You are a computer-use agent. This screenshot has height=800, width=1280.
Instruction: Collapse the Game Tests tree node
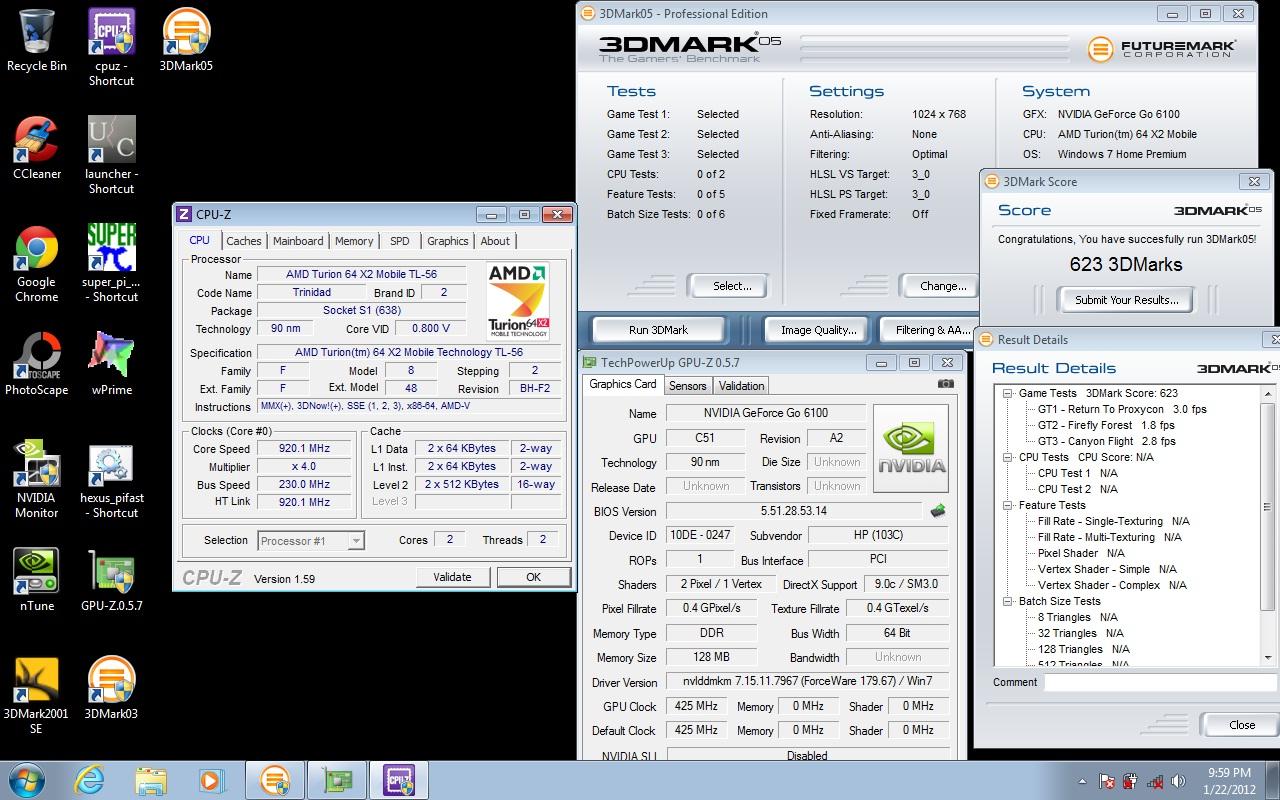pyautogui.click(x=1008, y=393)
